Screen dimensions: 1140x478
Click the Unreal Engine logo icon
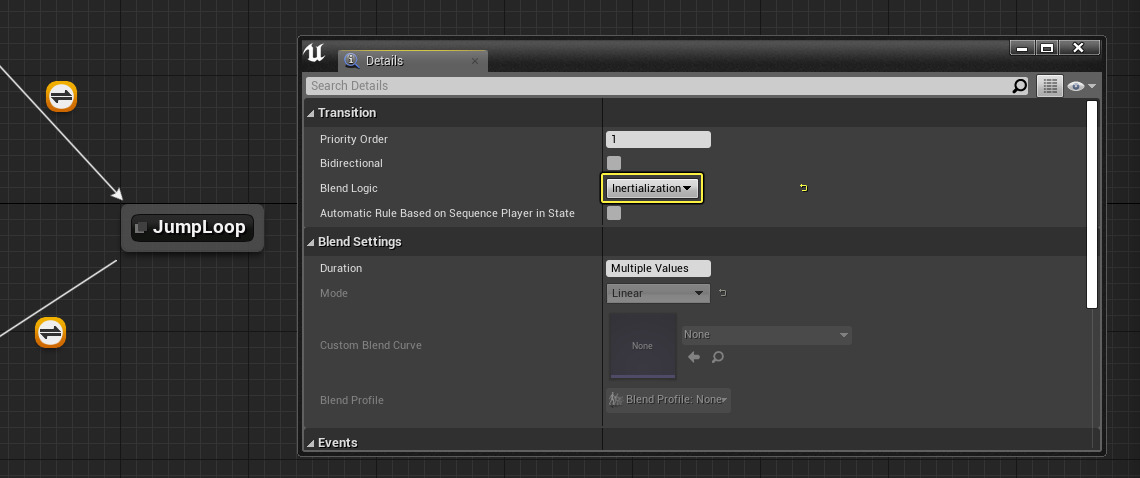[x=315, y=54]
